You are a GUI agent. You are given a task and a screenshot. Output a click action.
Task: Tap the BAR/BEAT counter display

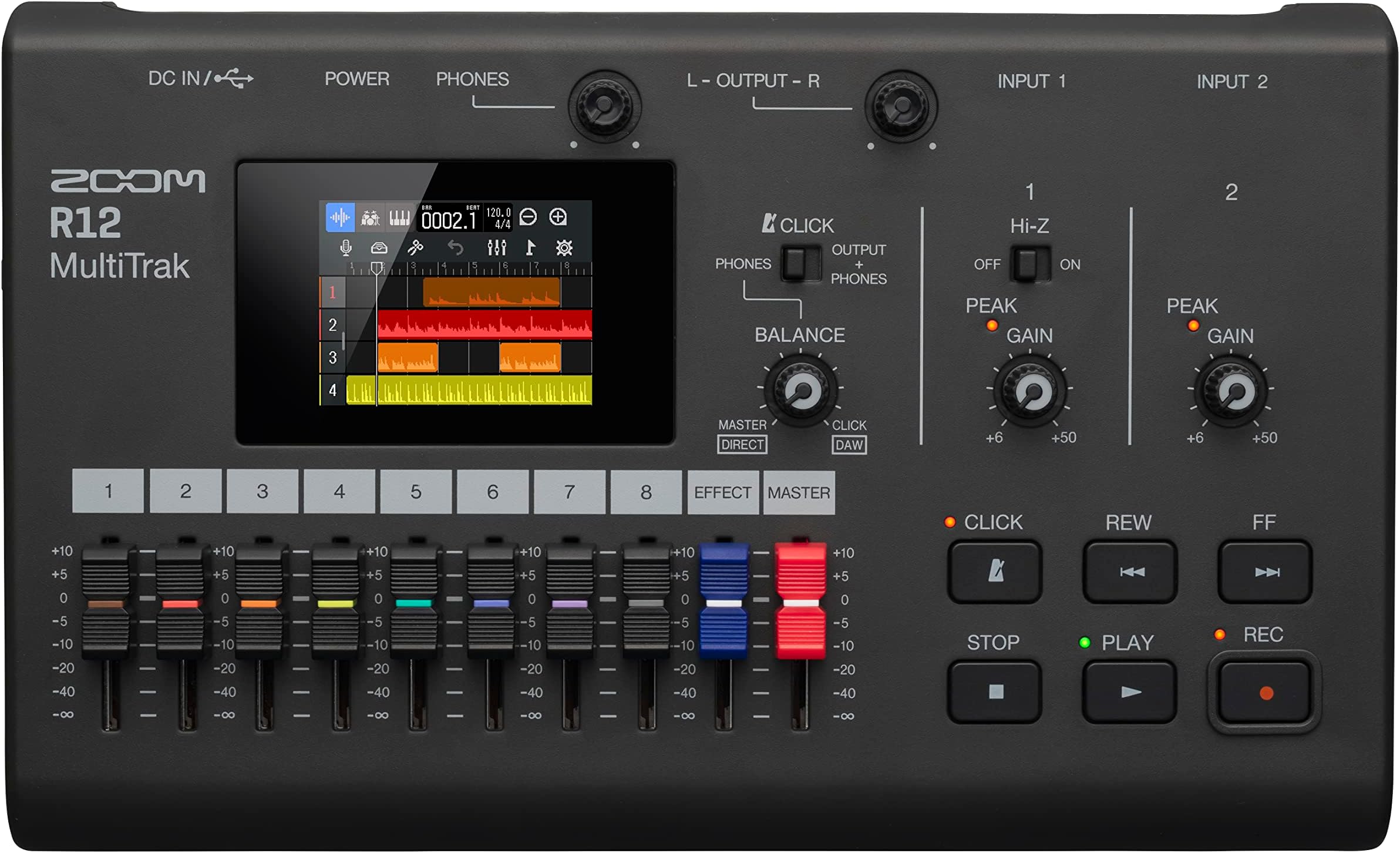tap(449, 219)
